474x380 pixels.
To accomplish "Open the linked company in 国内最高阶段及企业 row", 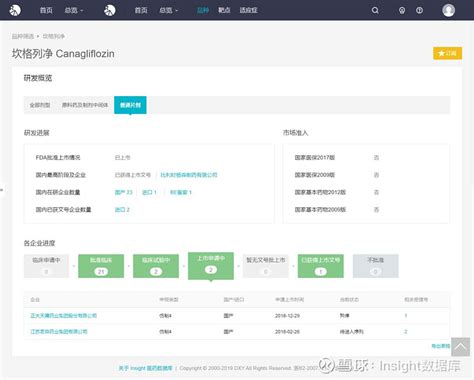I will point(189,175).
